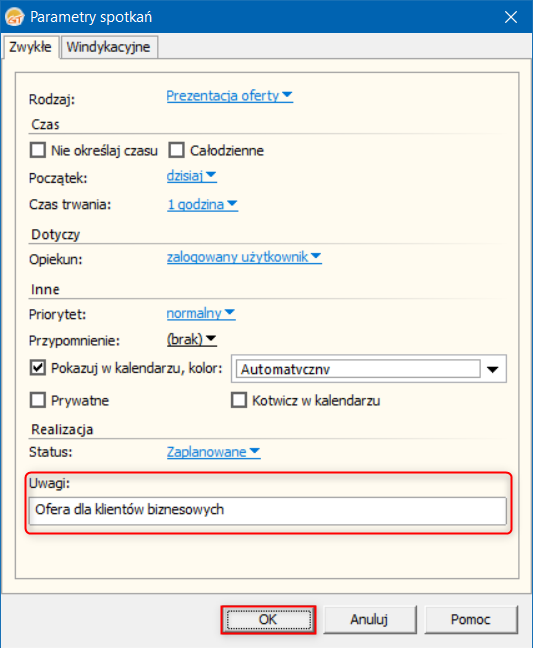533x648 pixels.
Task: Open the Opiekun zalogowany użytkownik list
Action: pos(244,257)
